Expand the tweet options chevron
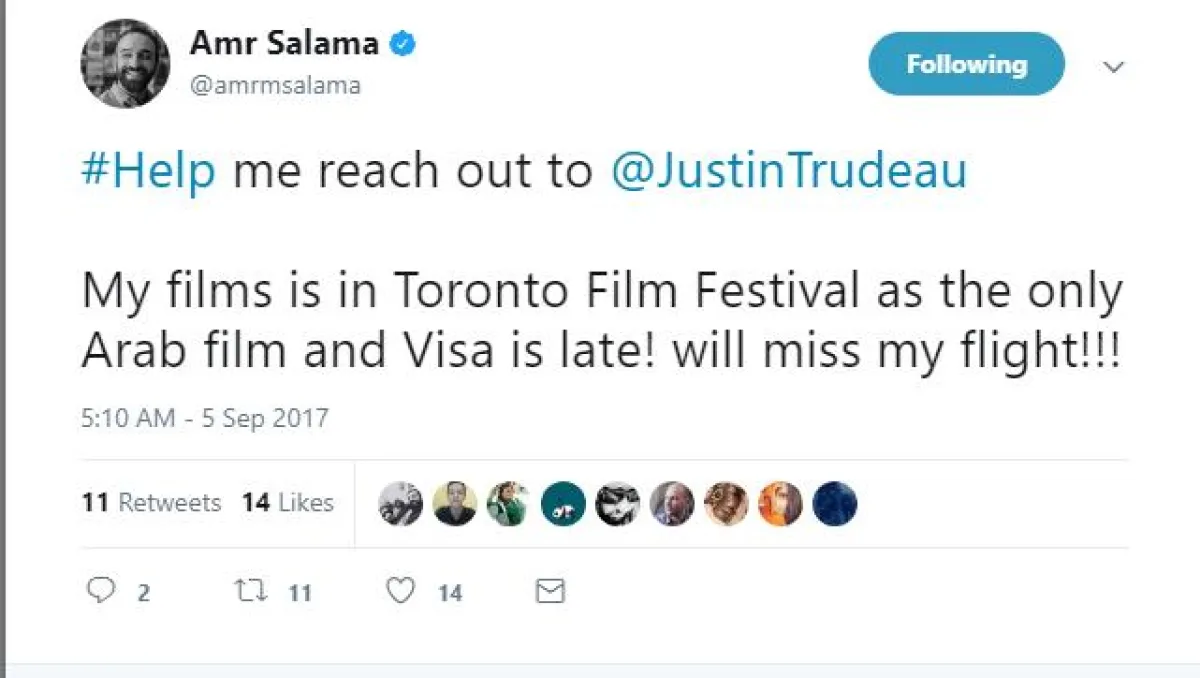 pos(1113,67)
